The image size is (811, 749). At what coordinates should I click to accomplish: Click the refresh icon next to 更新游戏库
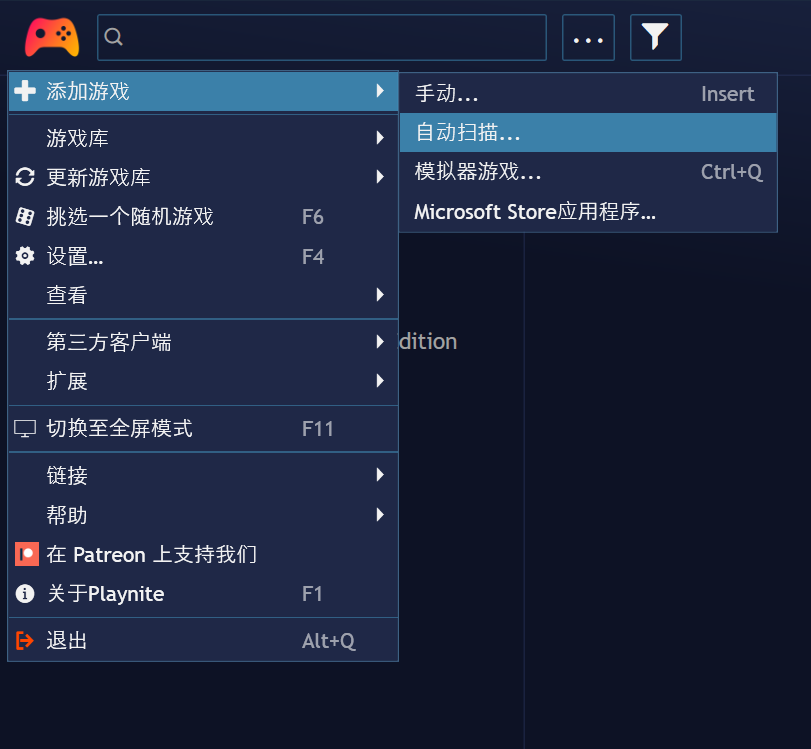pyautogui.click(x=24, y=176)
